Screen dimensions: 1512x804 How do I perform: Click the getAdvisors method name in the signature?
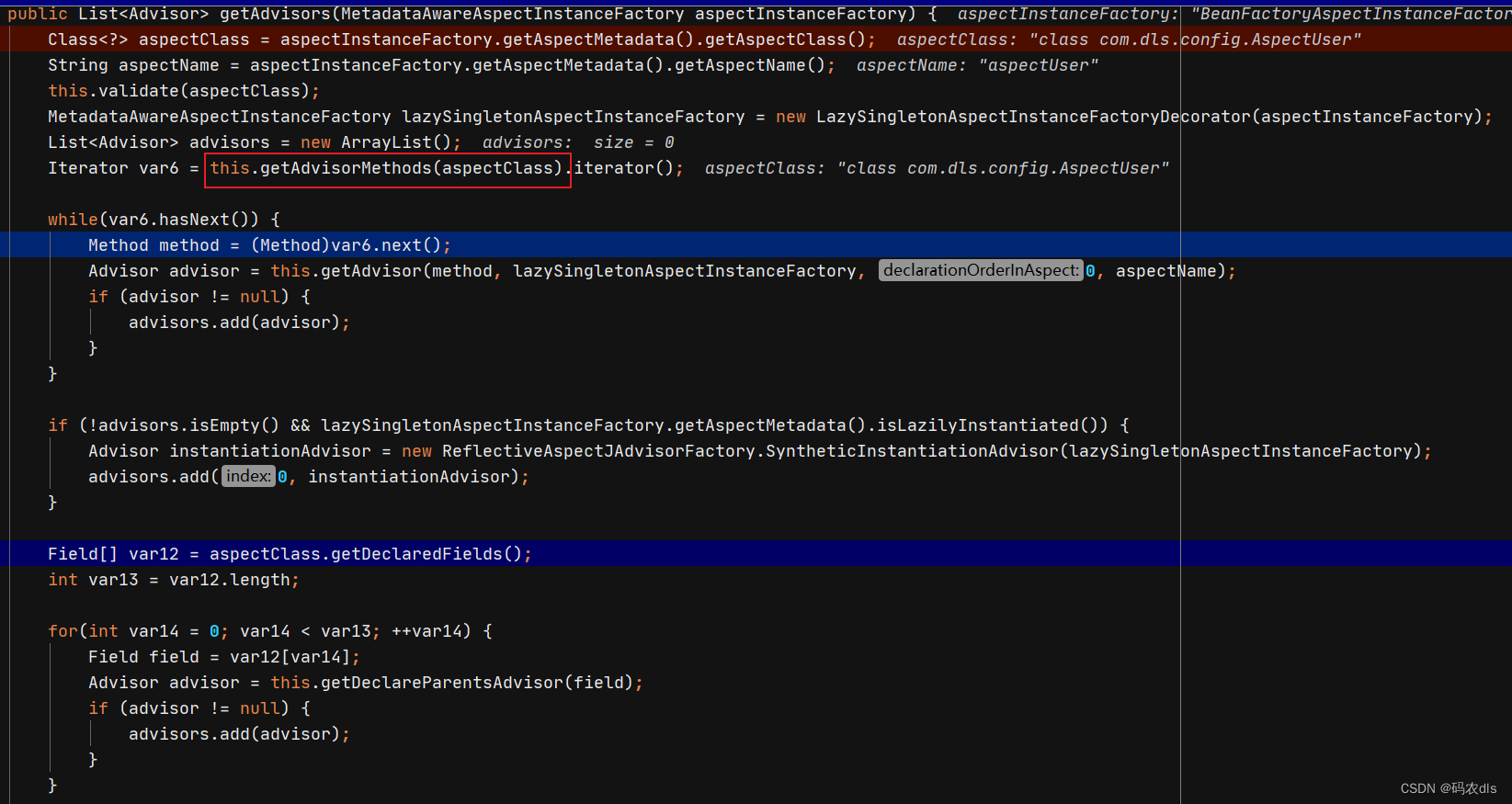pos(275,14)
